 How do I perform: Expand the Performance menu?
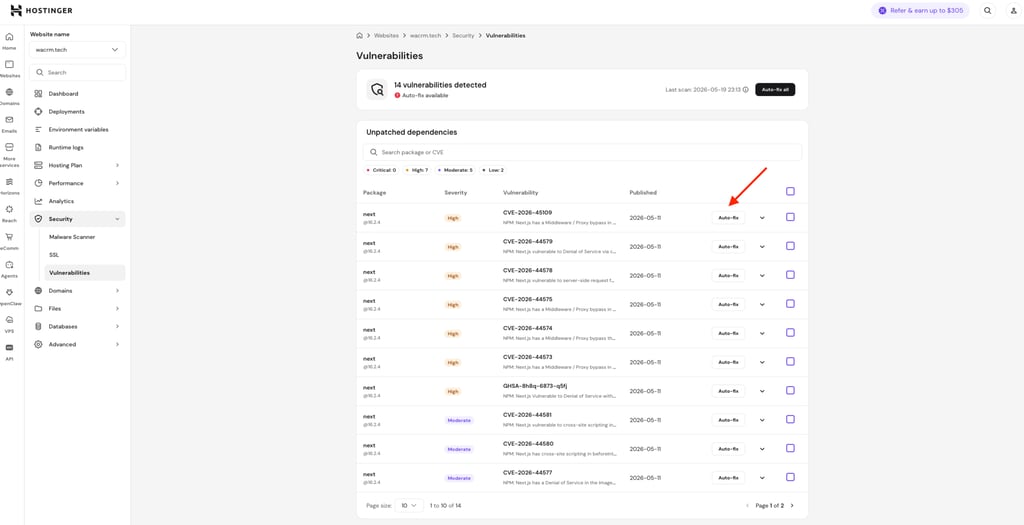point(77,183)
